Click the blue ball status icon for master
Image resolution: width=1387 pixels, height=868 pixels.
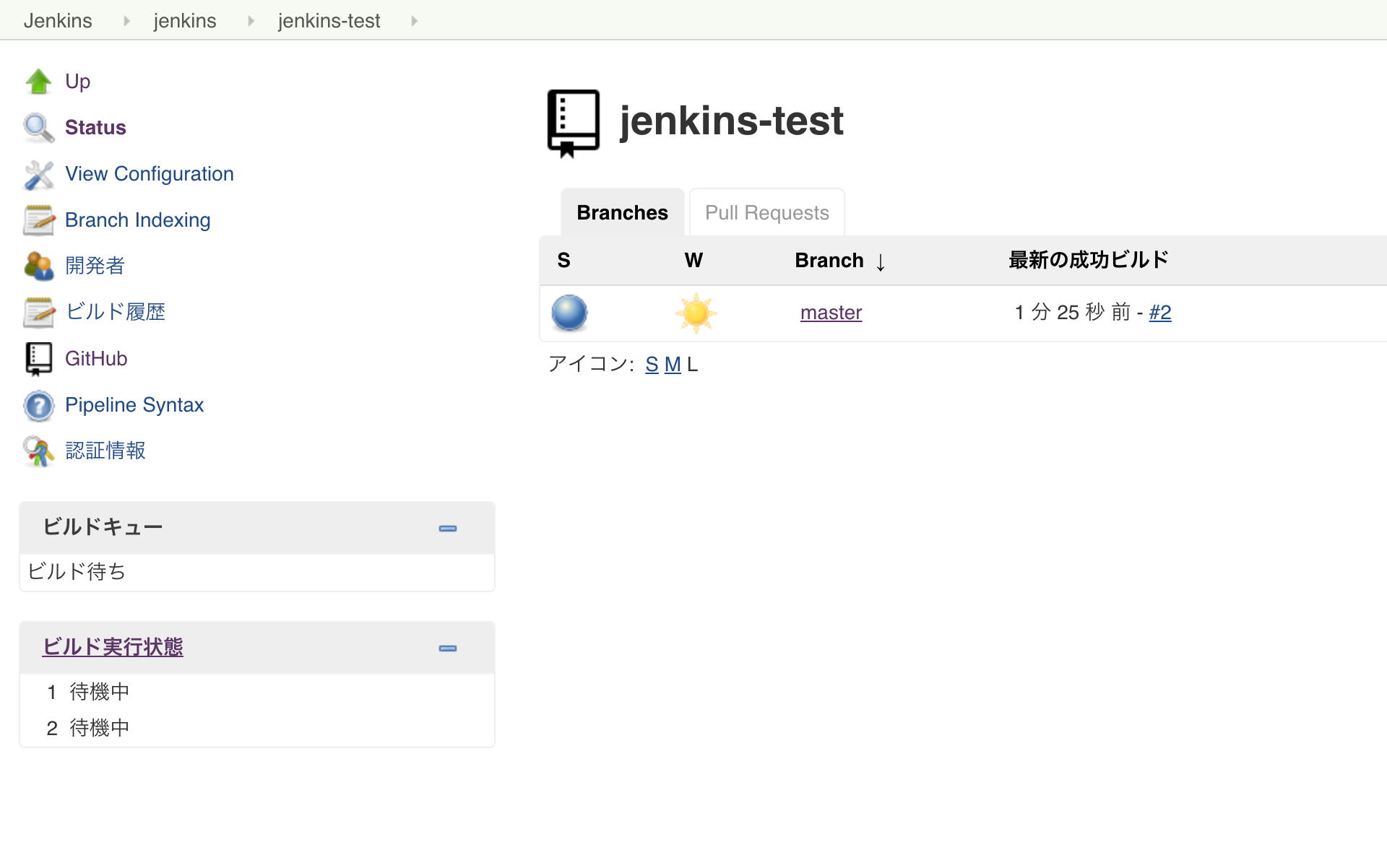(569, 313)
